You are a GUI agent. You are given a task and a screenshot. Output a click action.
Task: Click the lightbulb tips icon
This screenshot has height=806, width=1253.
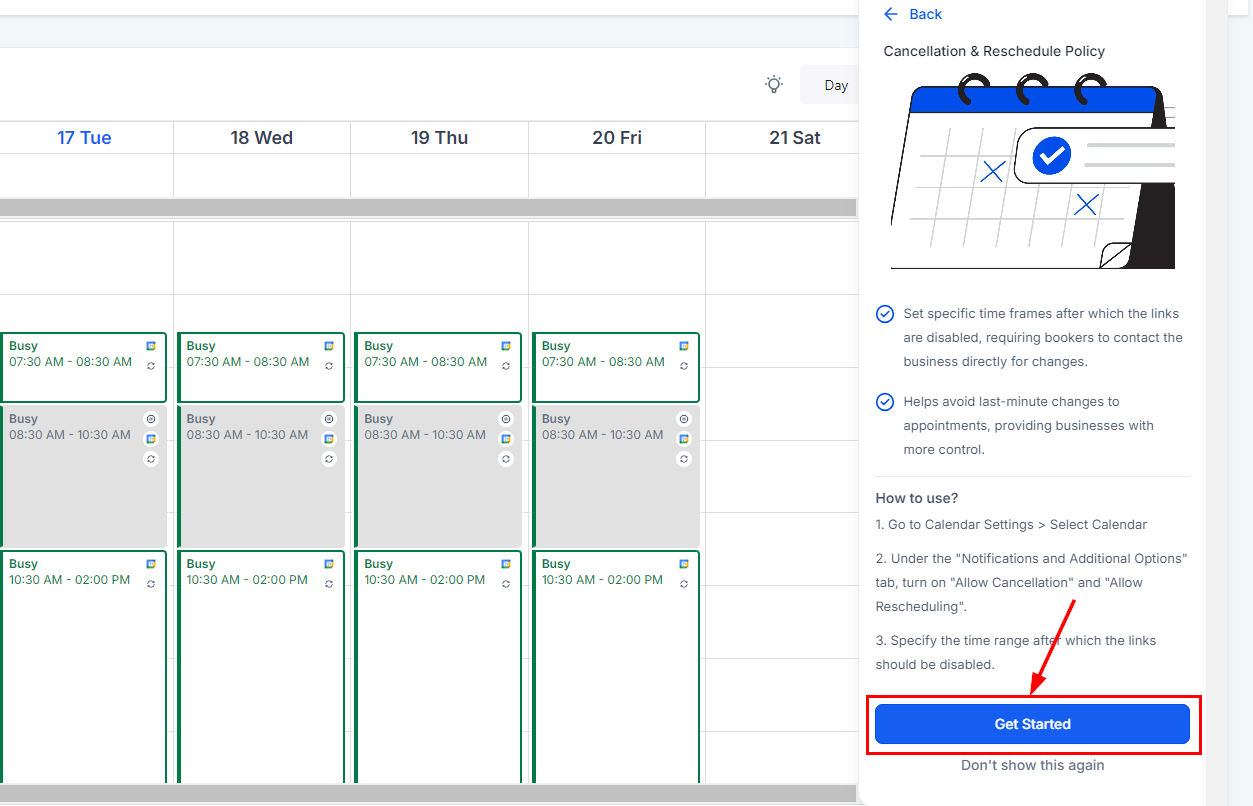click(774, 84)
